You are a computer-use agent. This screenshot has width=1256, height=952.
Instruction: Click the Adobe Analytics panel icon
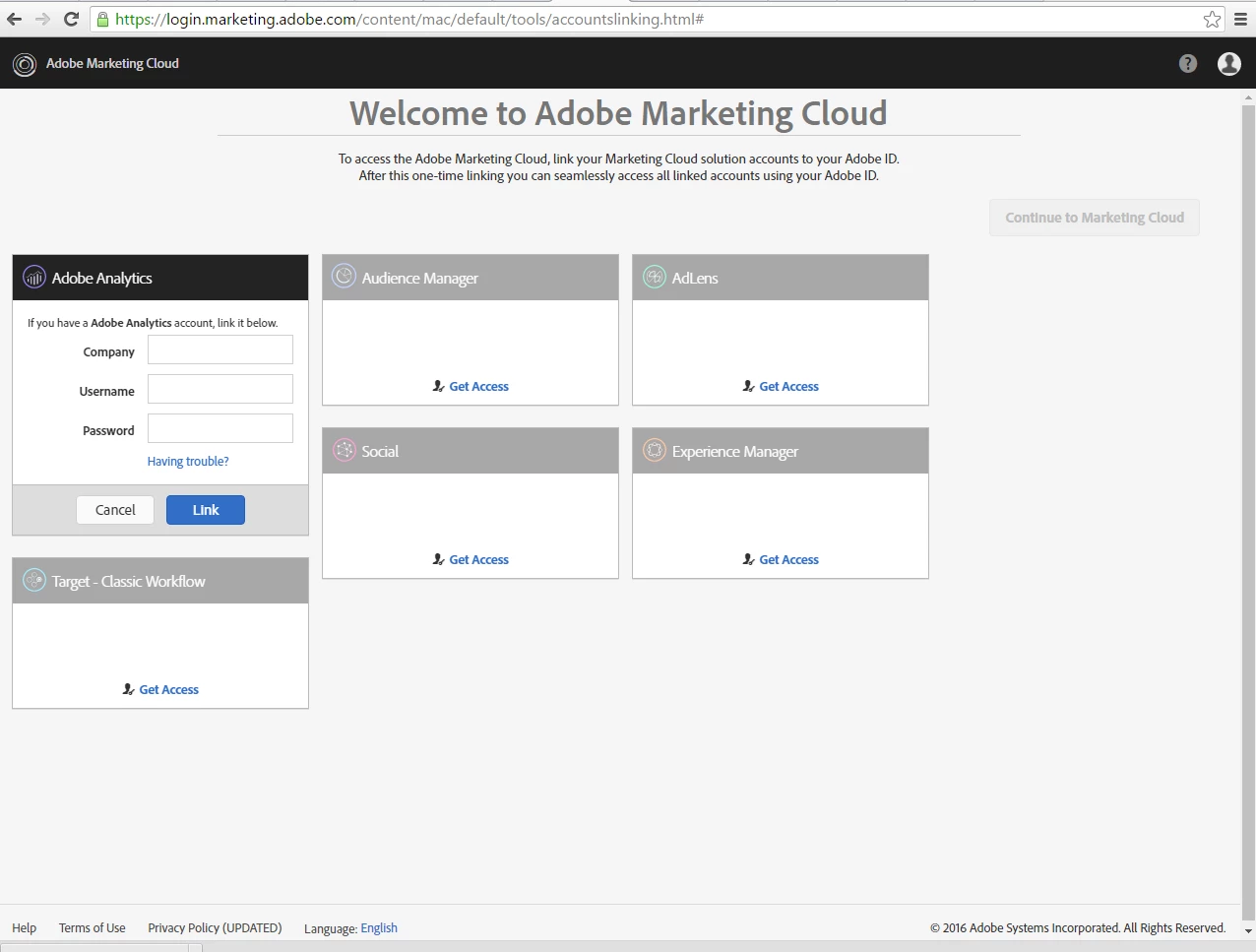coord(34,278)
